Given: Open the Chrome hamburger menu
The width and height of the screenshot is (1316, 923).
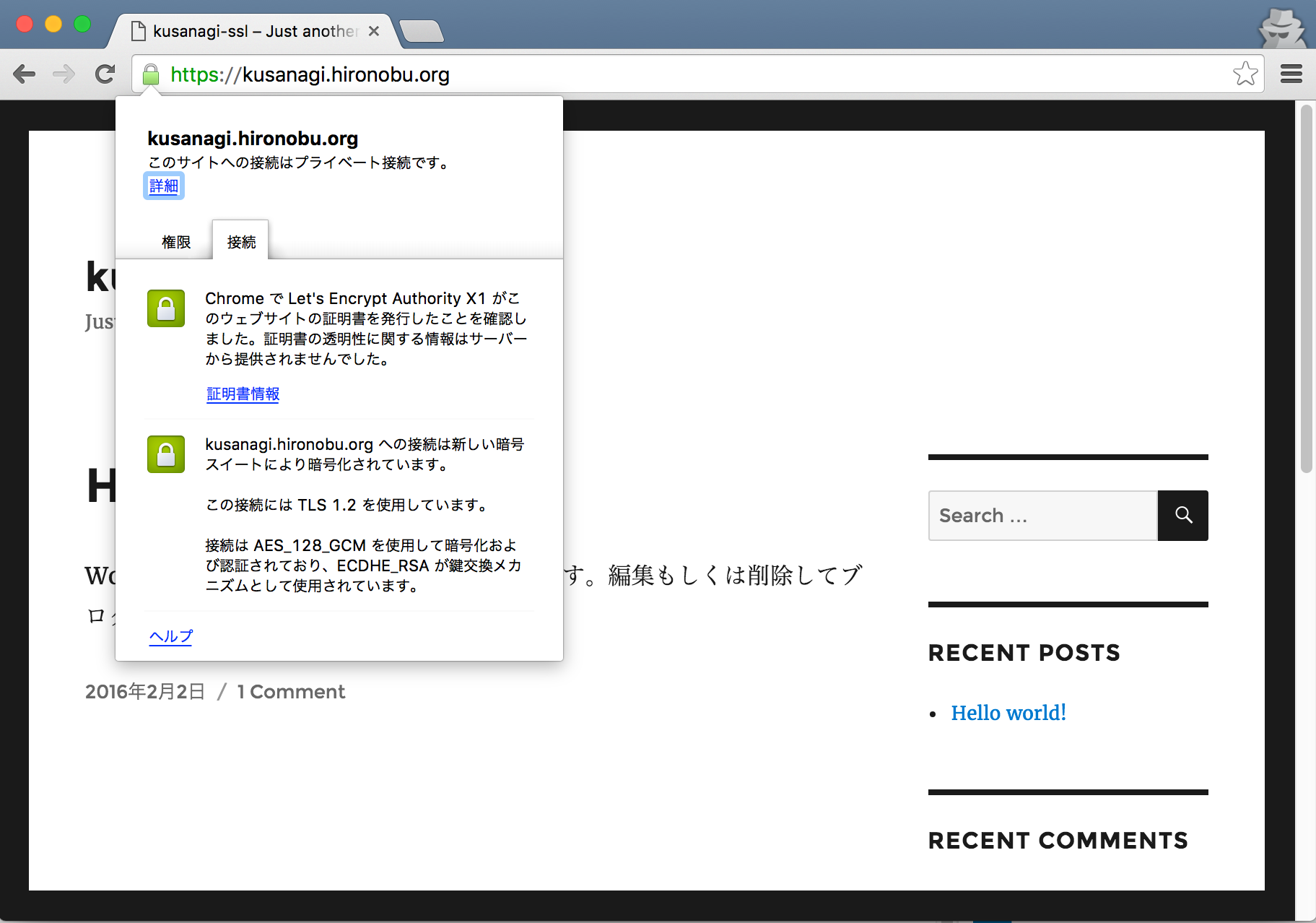Looking at the screenshot, I should (x=1291, y=74).
